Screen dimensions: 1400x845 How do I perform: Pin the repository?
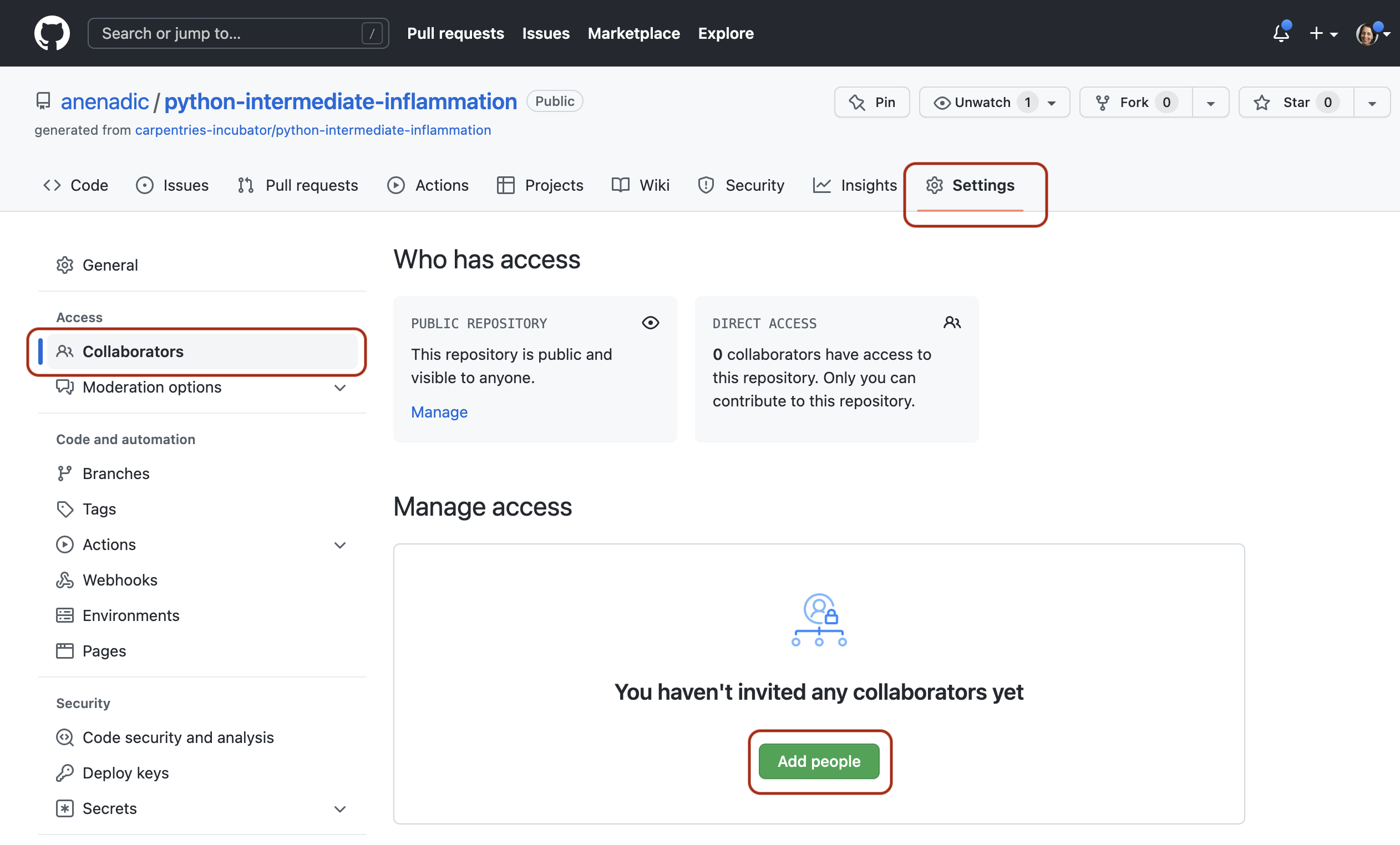point(871,102)
